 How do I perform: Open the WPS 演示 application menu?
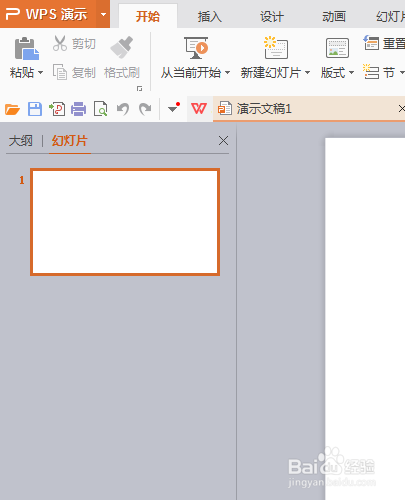[48, 14]
